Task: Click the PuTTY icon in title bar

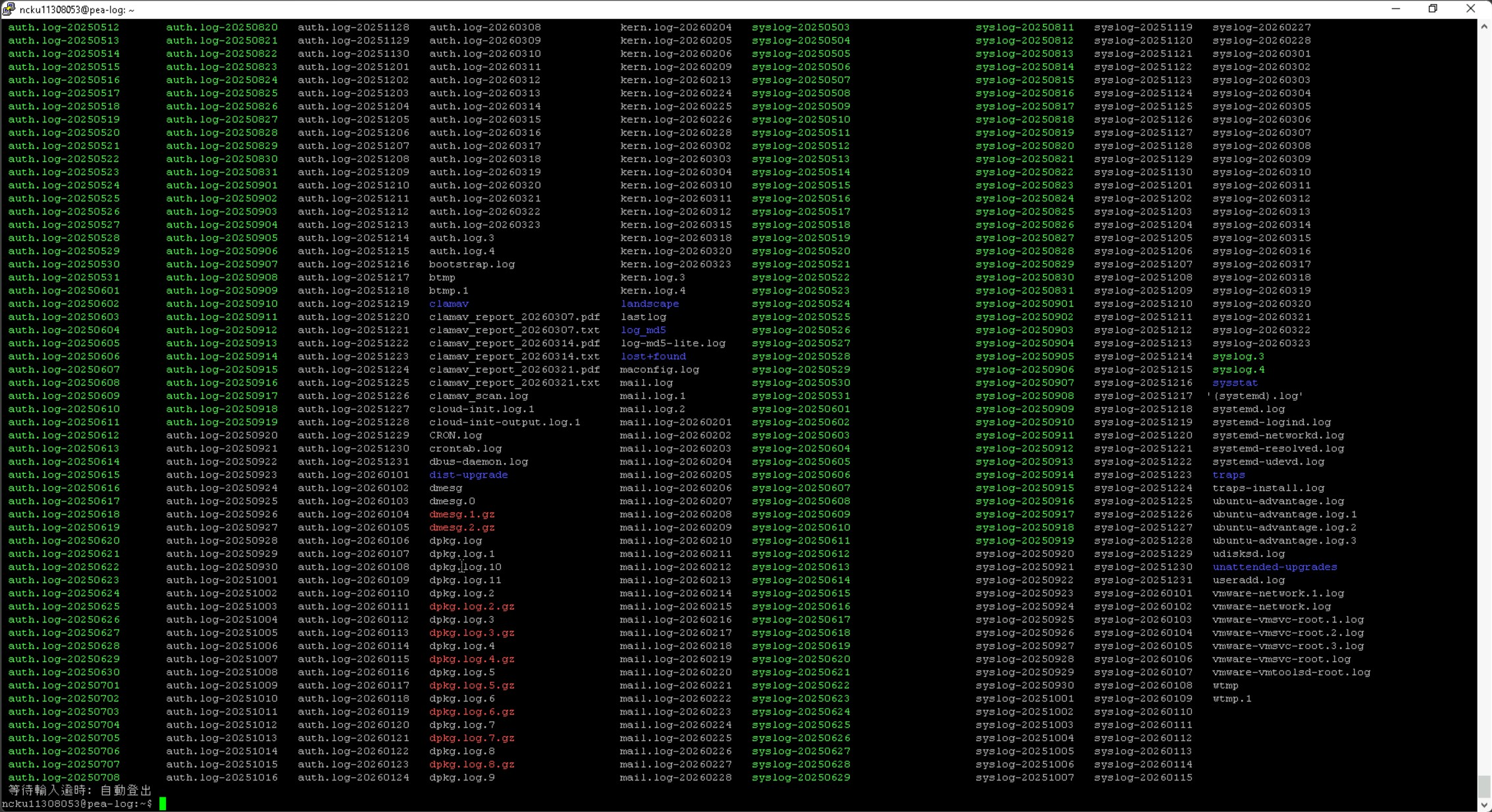Action: 9,9
